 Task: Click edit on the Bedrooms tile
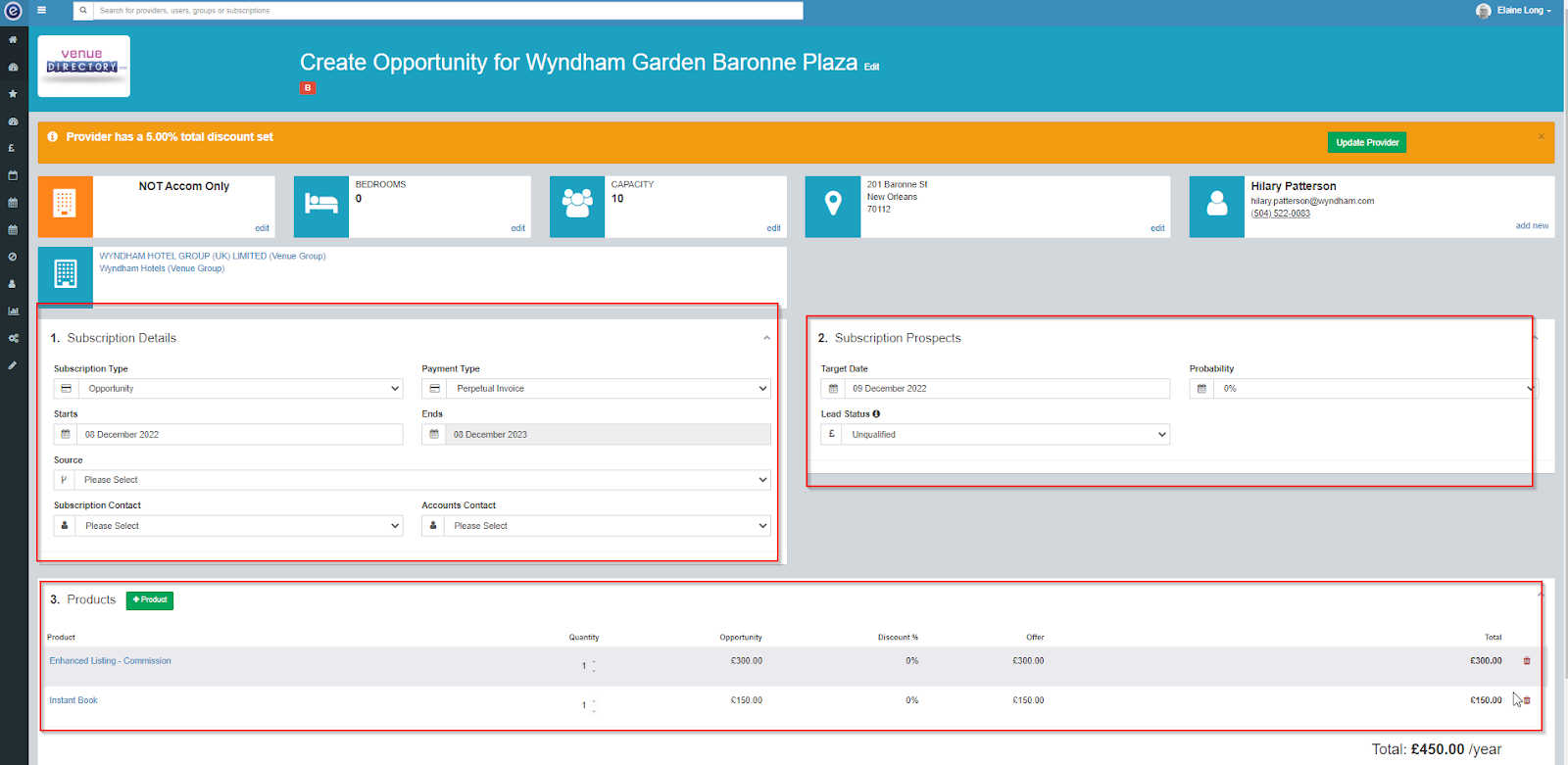[517, 228]
